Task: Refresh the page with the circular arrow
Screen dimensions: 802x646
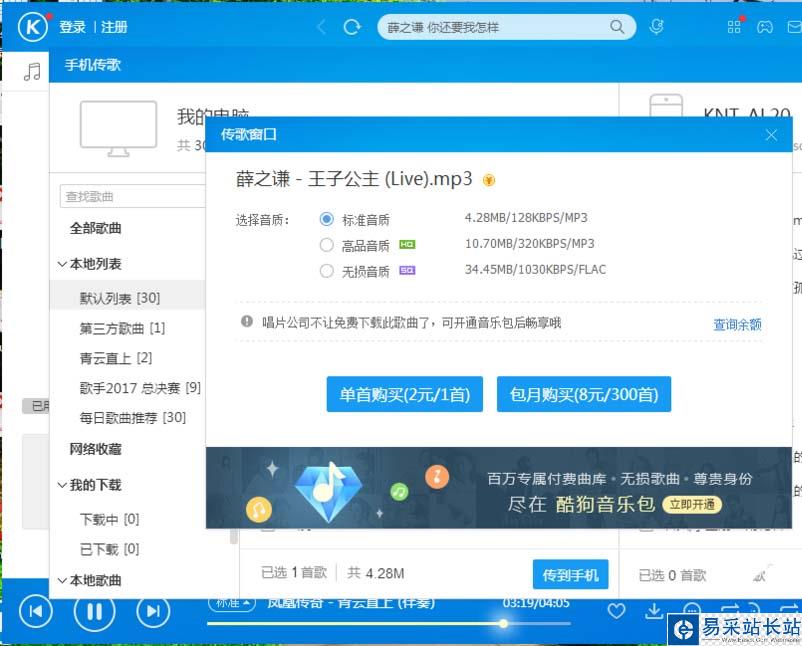Action: [x=352, y=27]
